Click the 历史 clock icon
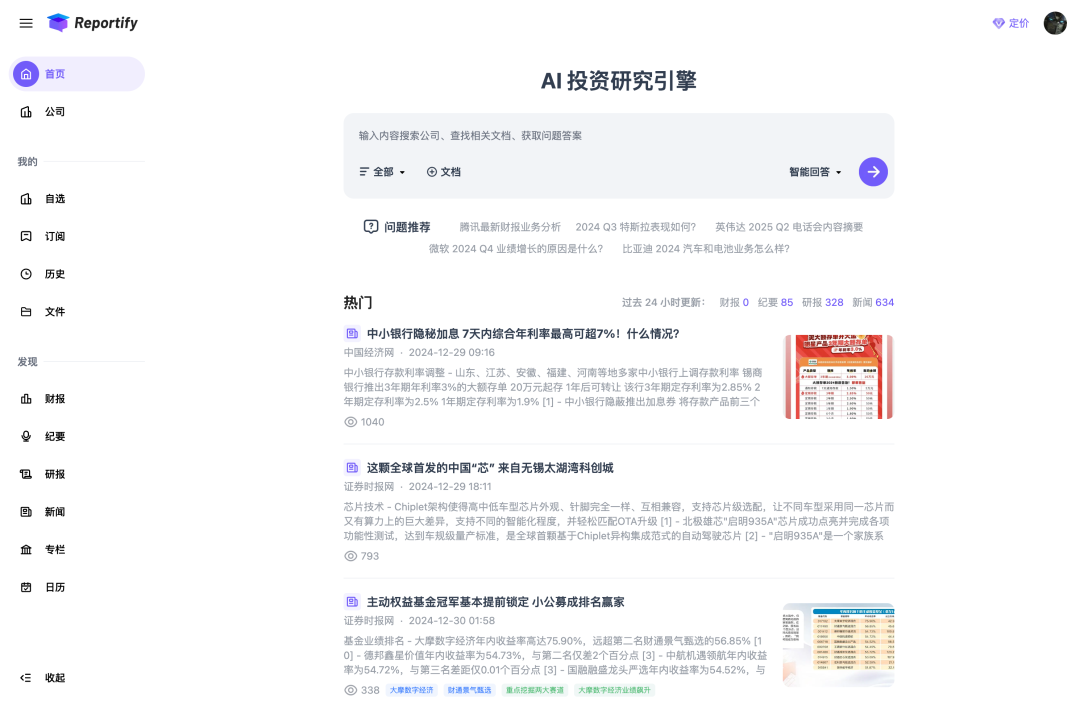 (x=26, y=274)
